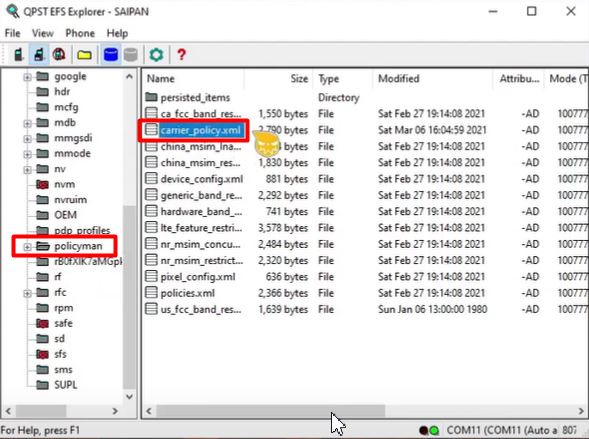Click the red question mark help icon
Viewport: 589px width, 439px height.
[x=181, y=55]
